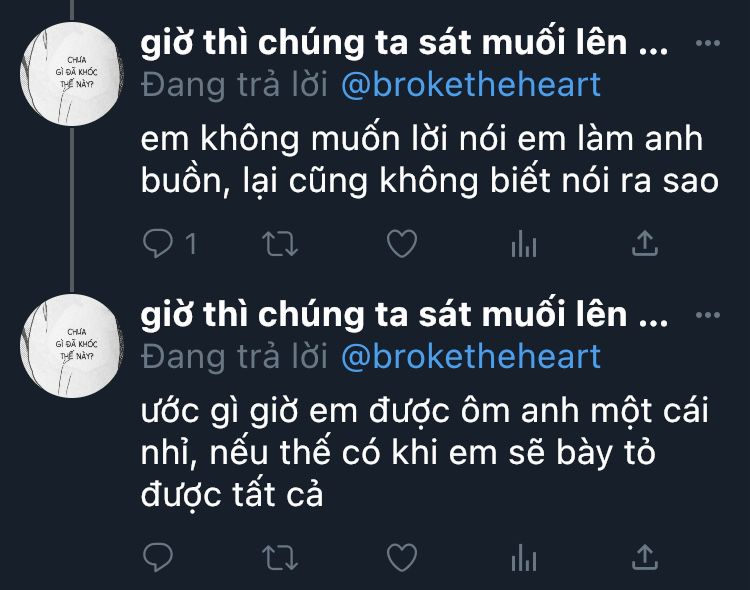Like the second tweet about "ôm anh"
The image size is (750, 590).
click(402, 557)
